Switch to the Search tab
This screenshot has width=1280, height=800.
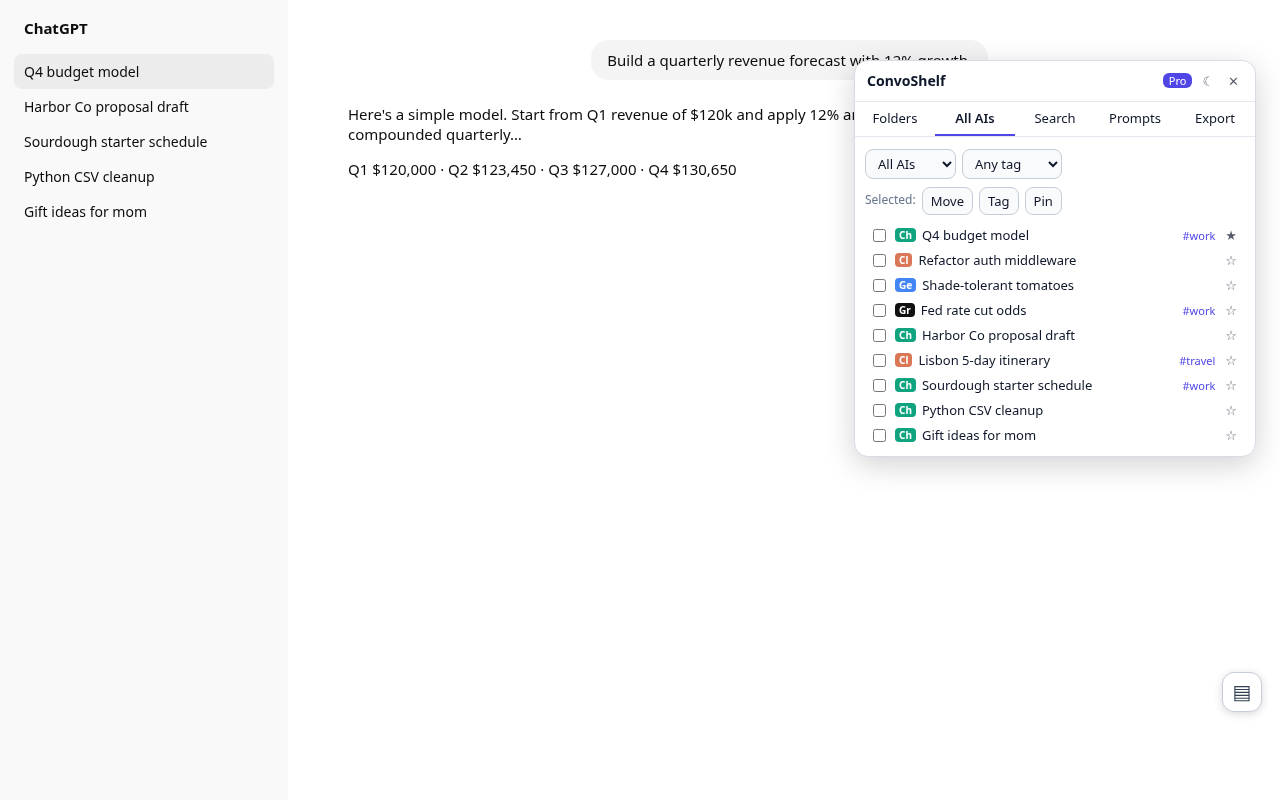coord(1055,118)
